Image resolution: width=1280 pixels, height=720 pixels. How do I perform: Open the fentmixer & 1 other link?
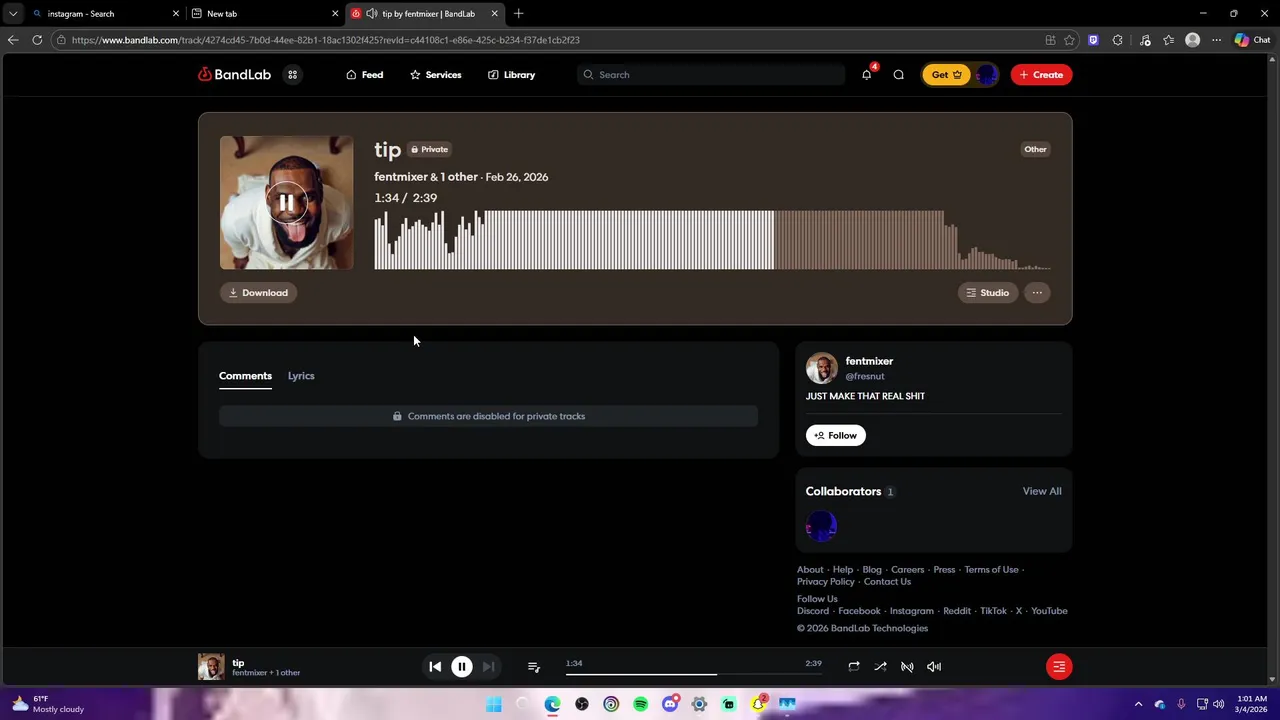426,177
